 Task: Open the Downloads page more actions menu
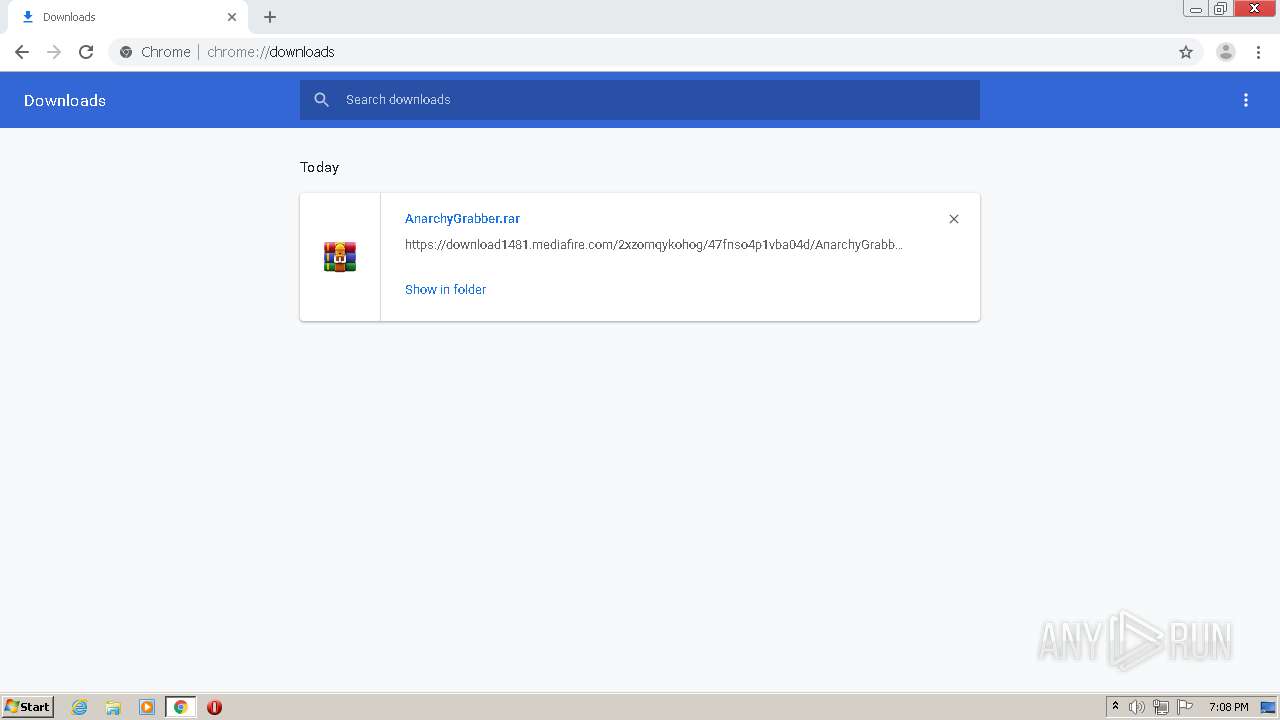(1246, 100)
